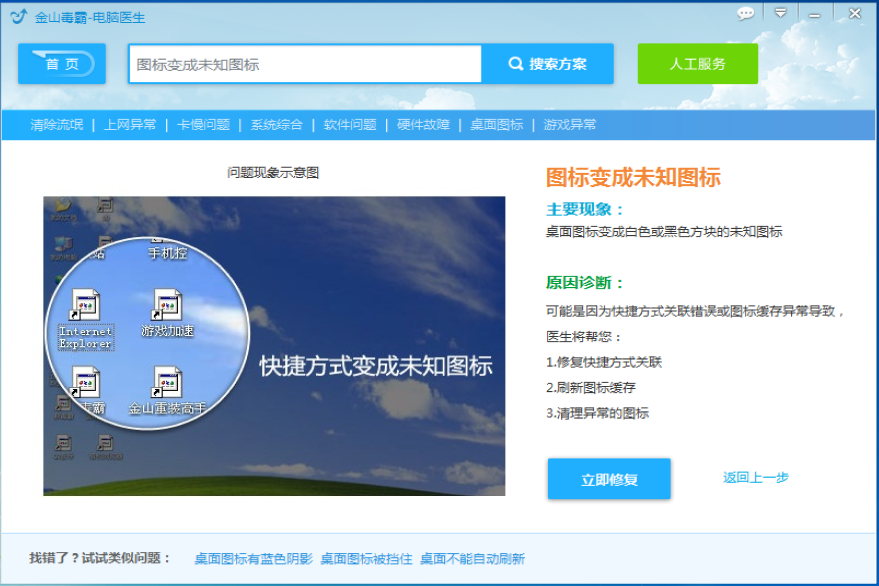Click the problem illustration image

(x=274, y=346)
